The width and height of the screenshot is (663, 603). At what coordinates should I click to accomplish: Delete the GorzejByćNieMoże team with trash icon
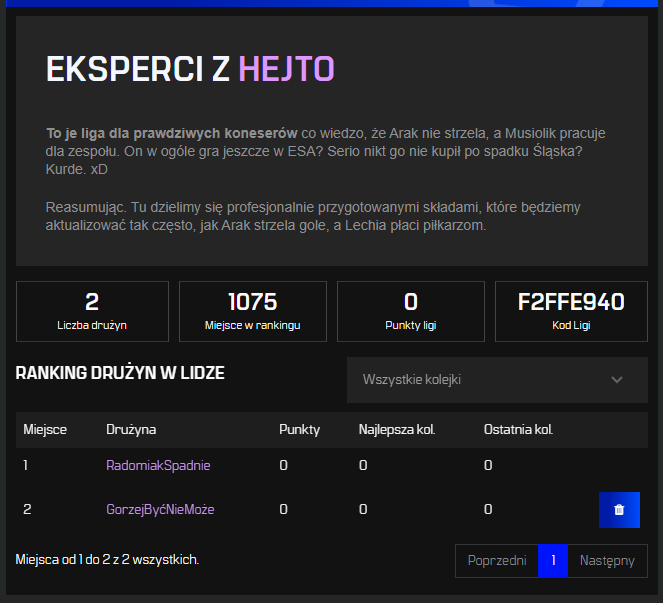[619, 509]
